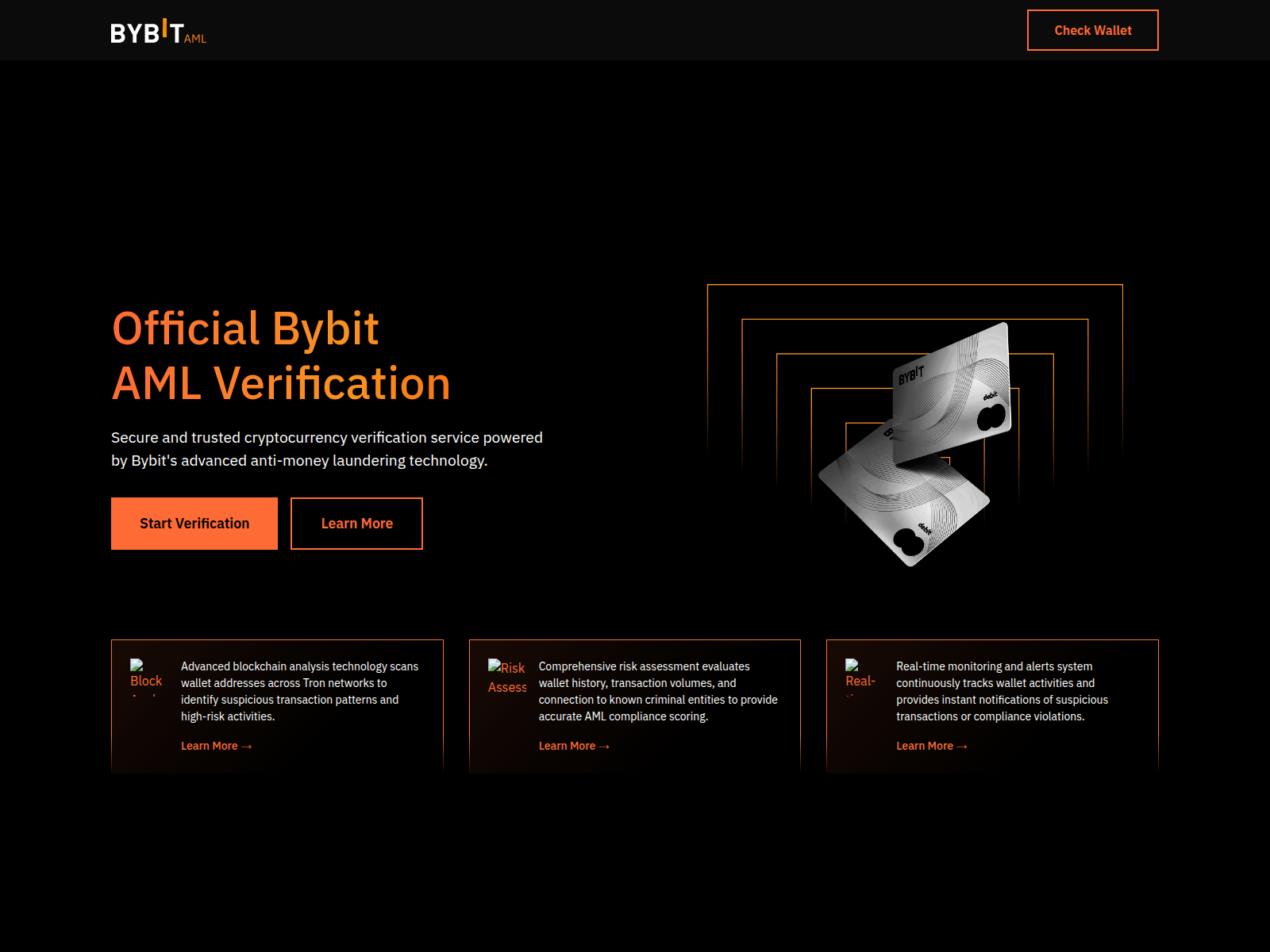Click the Blockchain Analysis broken image icon
This screenshot has height=952, width=1270.
tap(146, 677)
